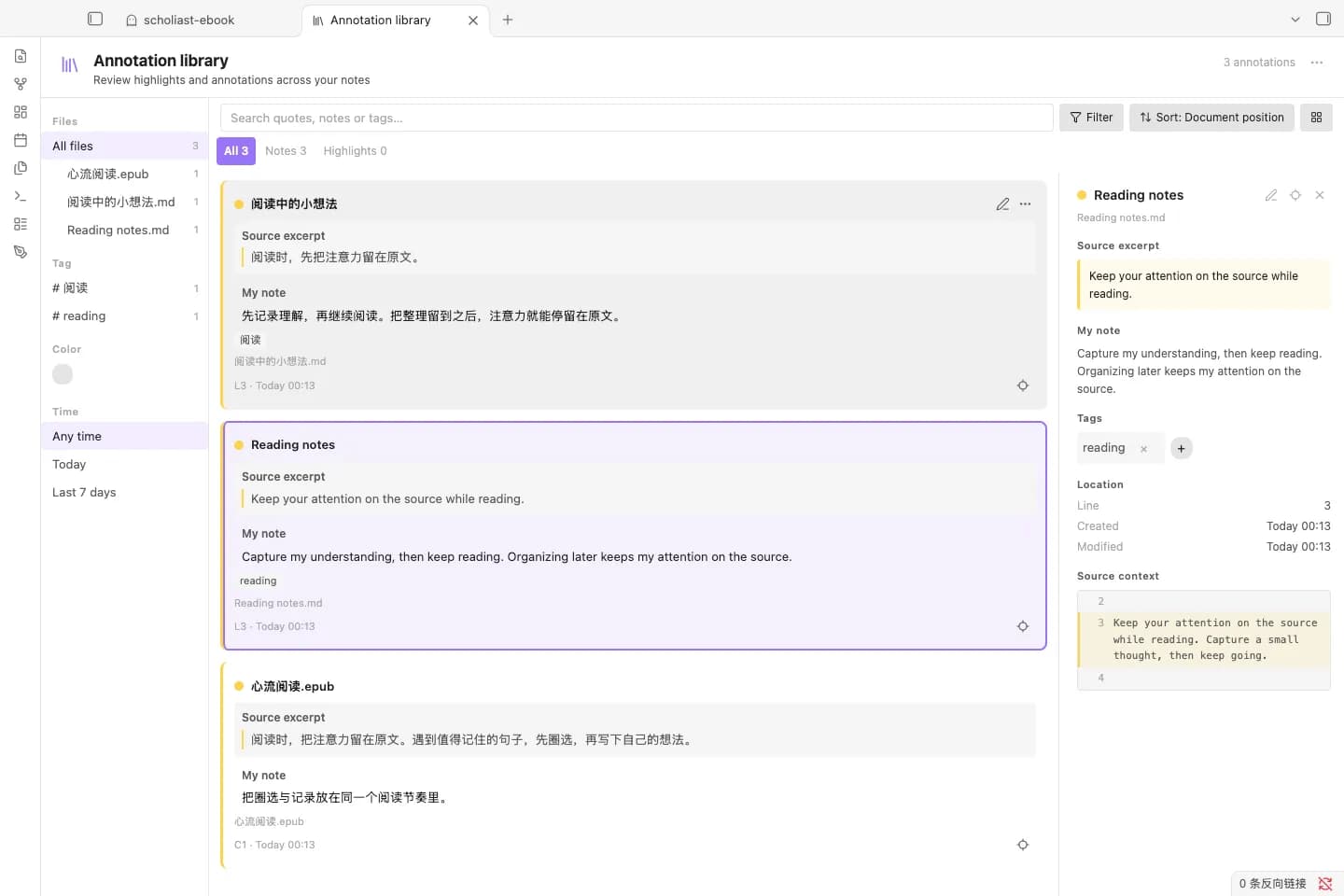Filter annotations to 心流阅读.epub file
The height and width of the screenshot is (896, 1344).
[x=124, y=175]
